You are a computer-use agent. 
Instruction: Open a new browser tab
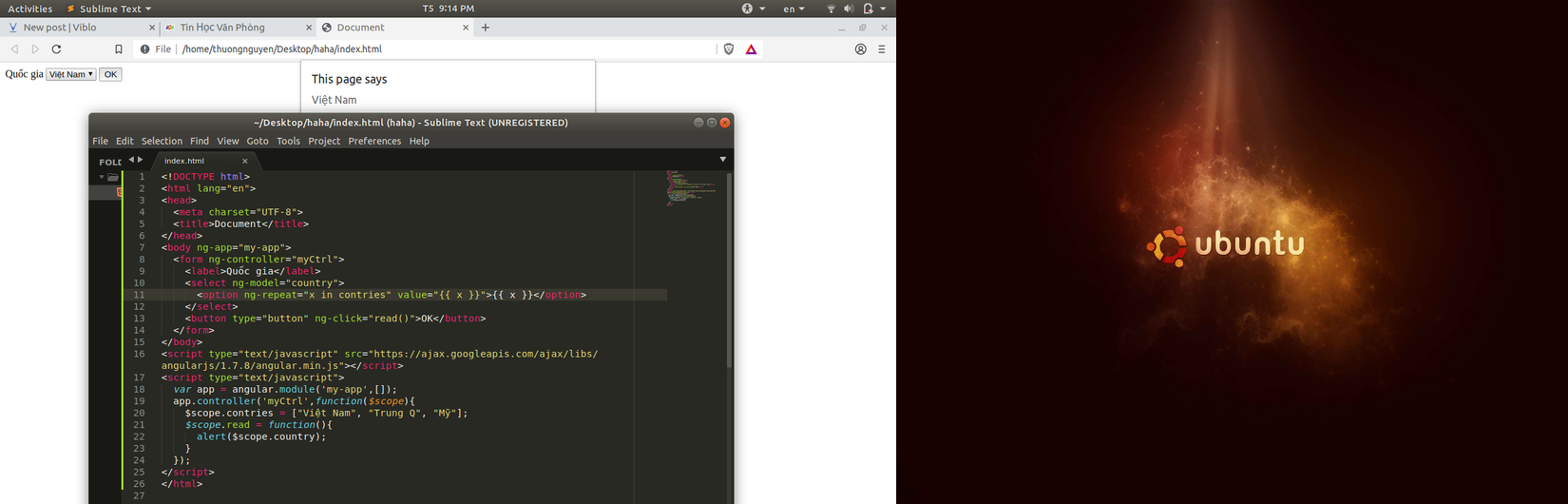tap(486, 28)
